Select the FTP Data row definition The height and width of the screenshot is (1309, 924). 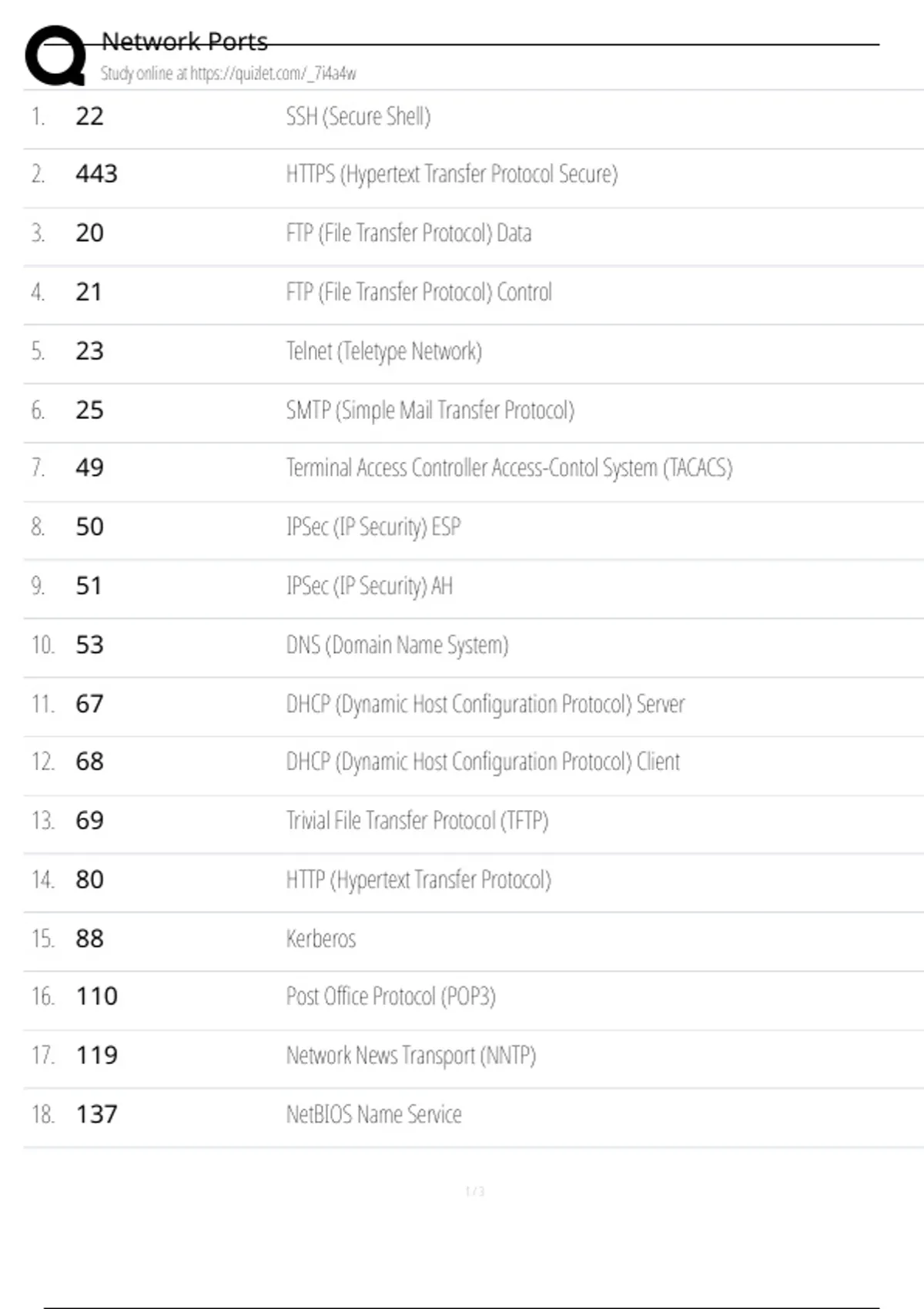pos(408,233)
